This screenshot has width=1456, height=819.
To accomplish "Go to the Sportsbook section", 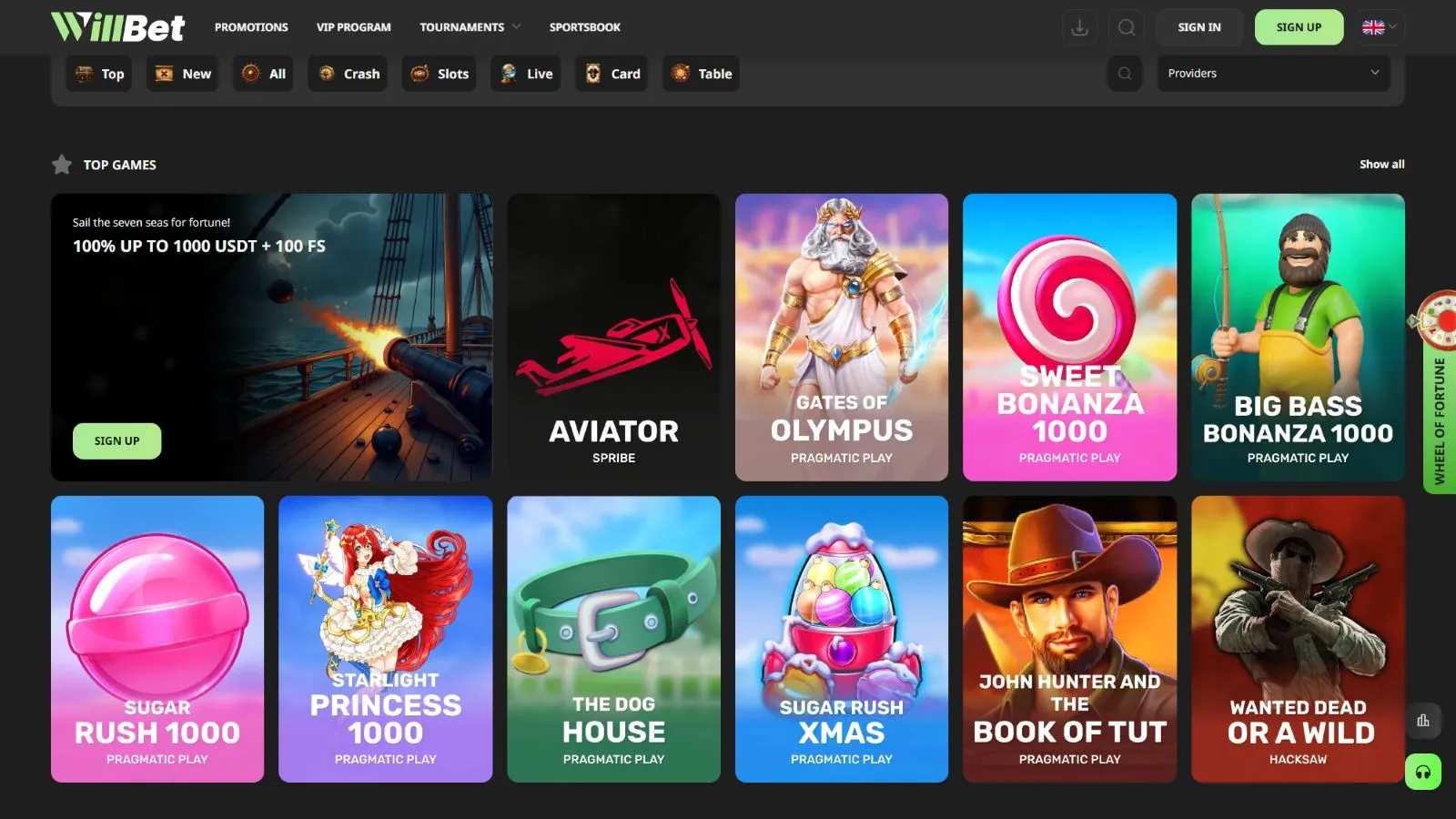I will point(584,27).
